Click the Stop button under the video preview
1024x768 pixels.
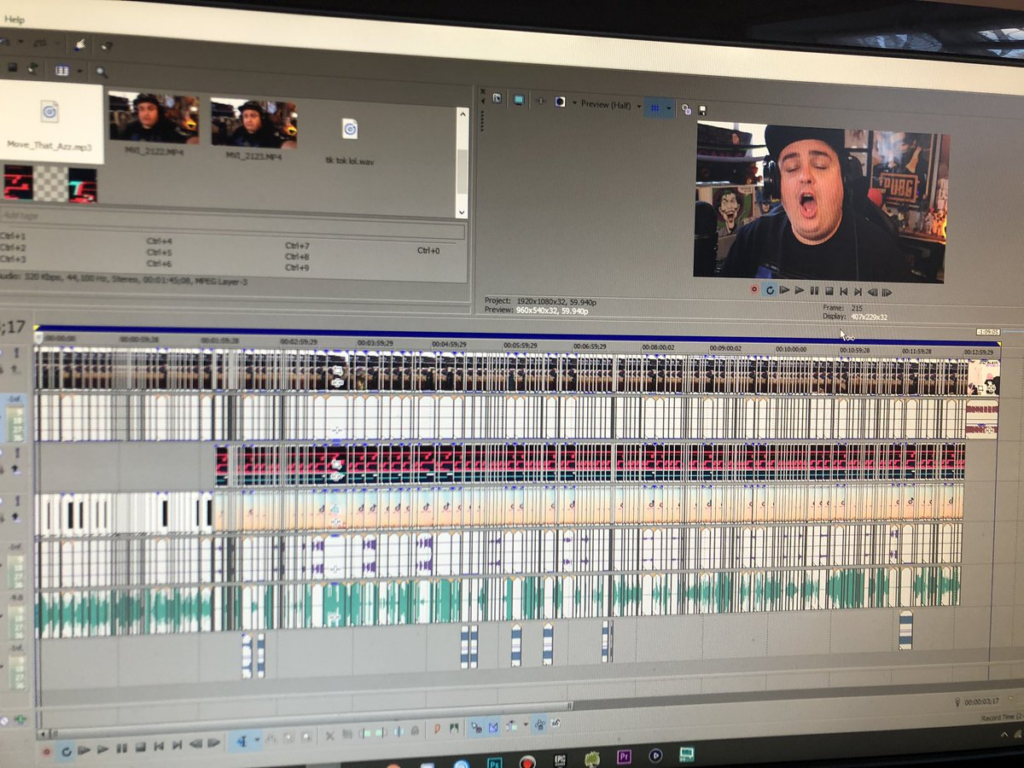(829, 291)
